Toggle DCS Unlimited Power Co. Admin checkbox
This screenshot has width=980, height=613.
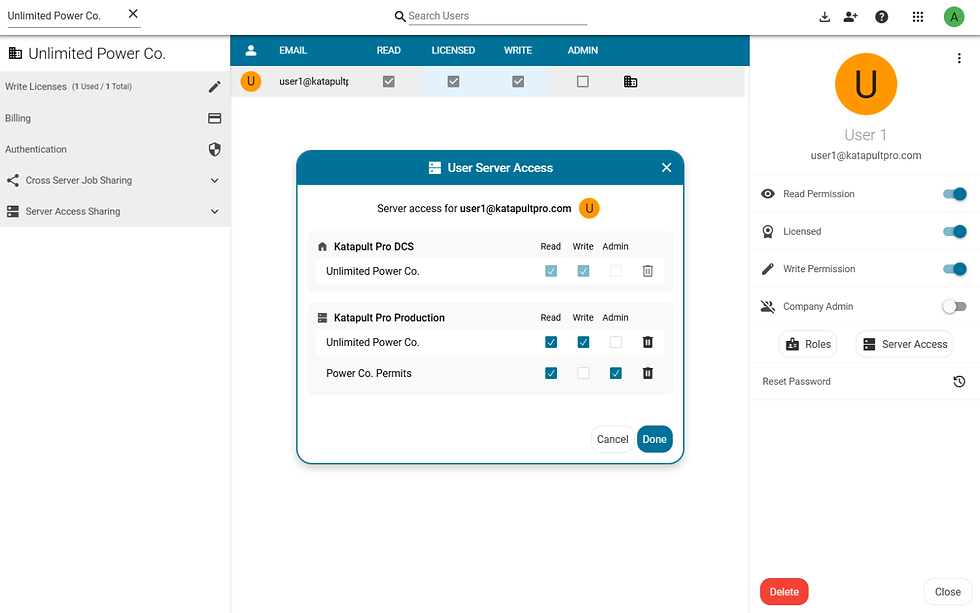[616, 271]
